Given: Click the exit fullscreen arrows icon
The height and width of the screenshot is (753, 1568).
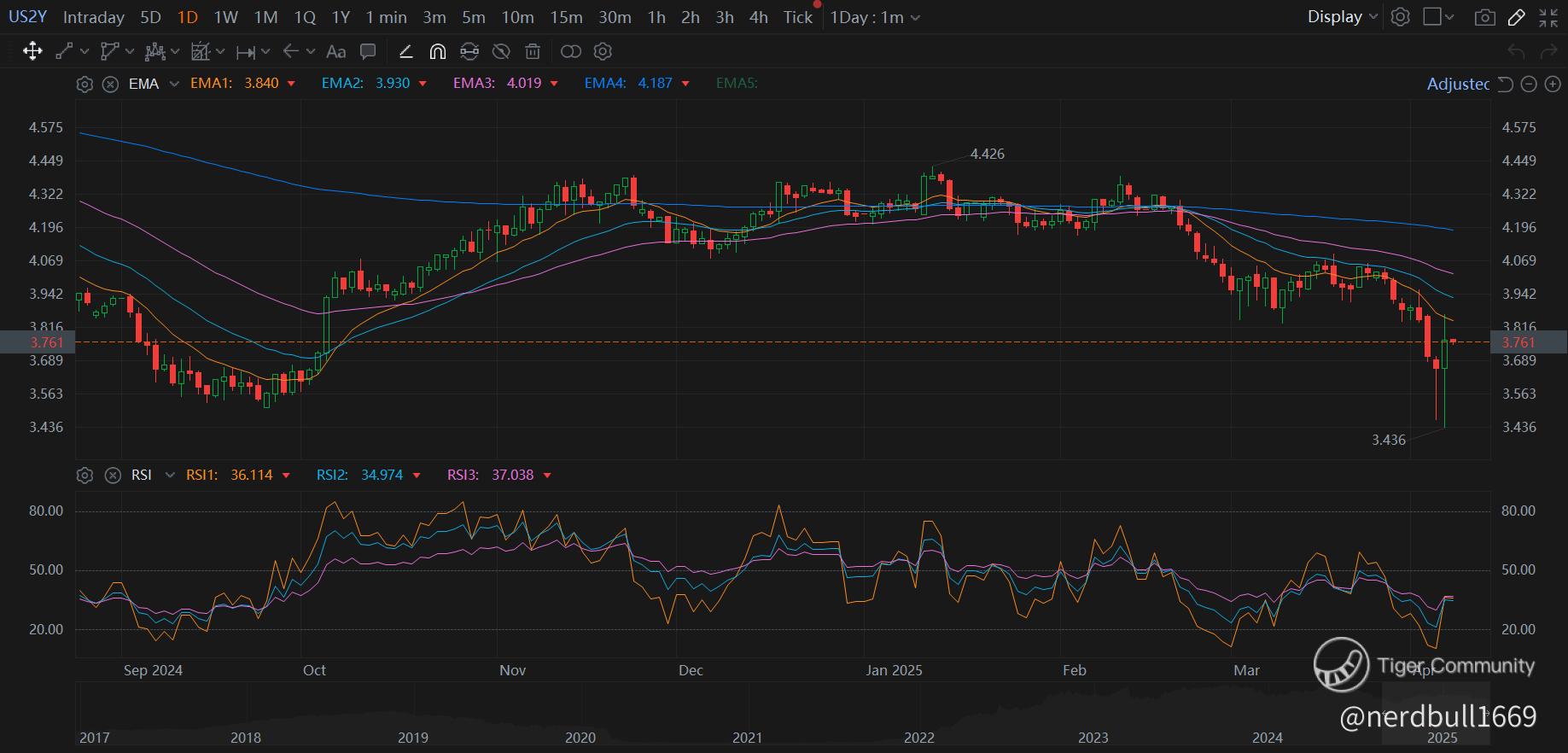Looking at the screenshot, I should click(1548, 17).
